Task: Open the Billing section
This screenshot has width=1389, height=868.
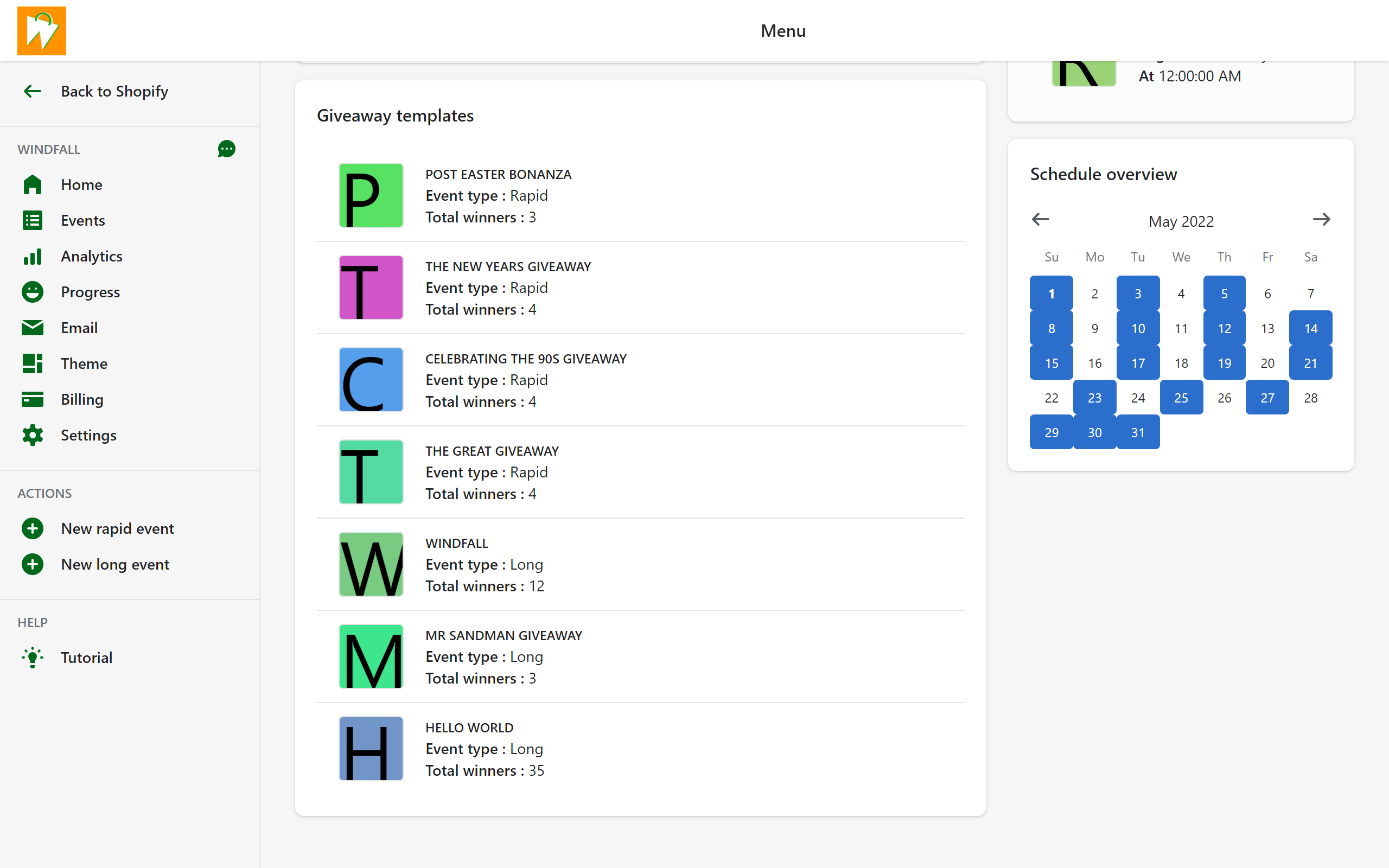Action: 81,399
